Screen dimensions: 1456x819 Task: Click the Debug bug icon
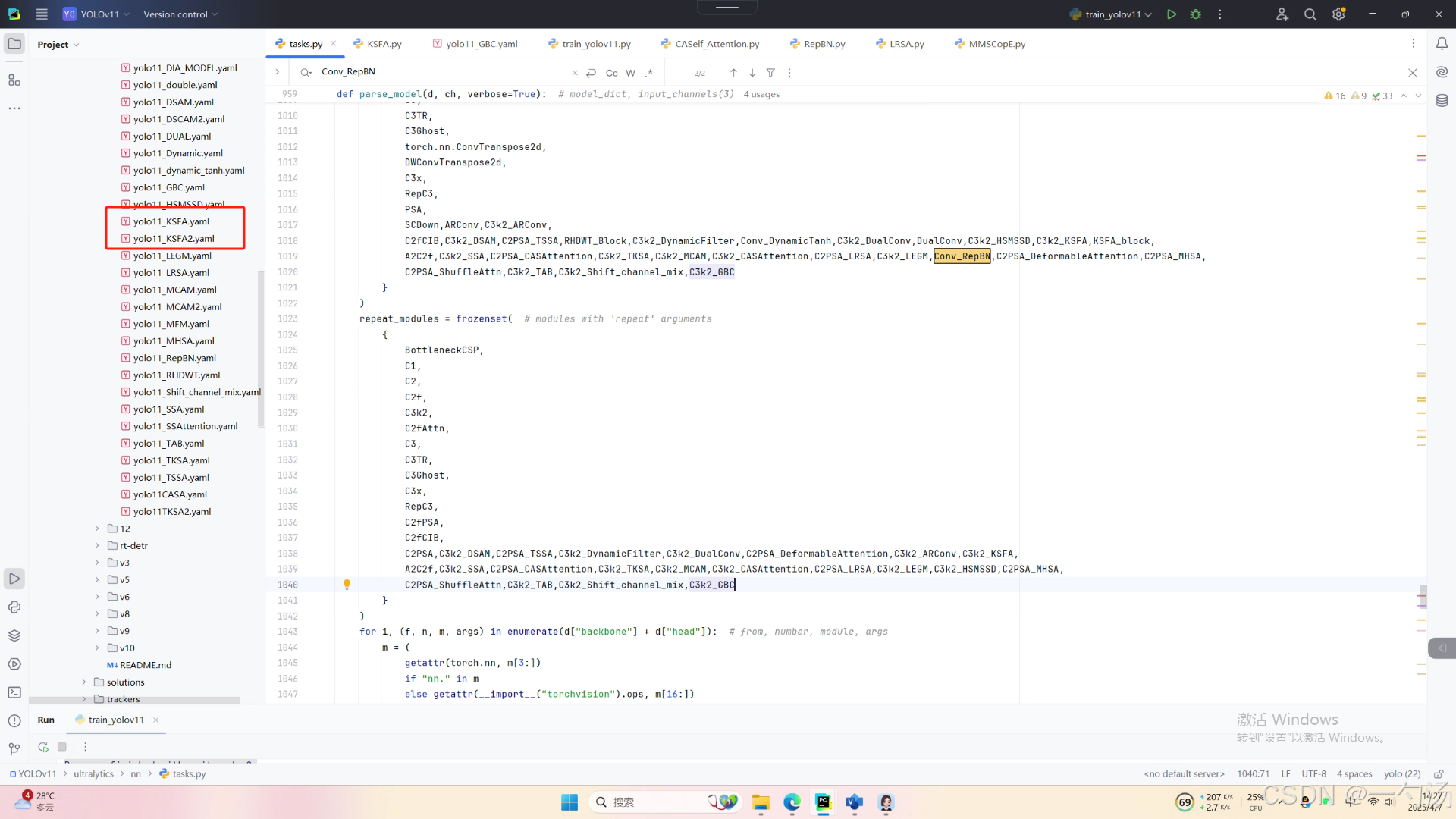click(x=1196, y=14)
